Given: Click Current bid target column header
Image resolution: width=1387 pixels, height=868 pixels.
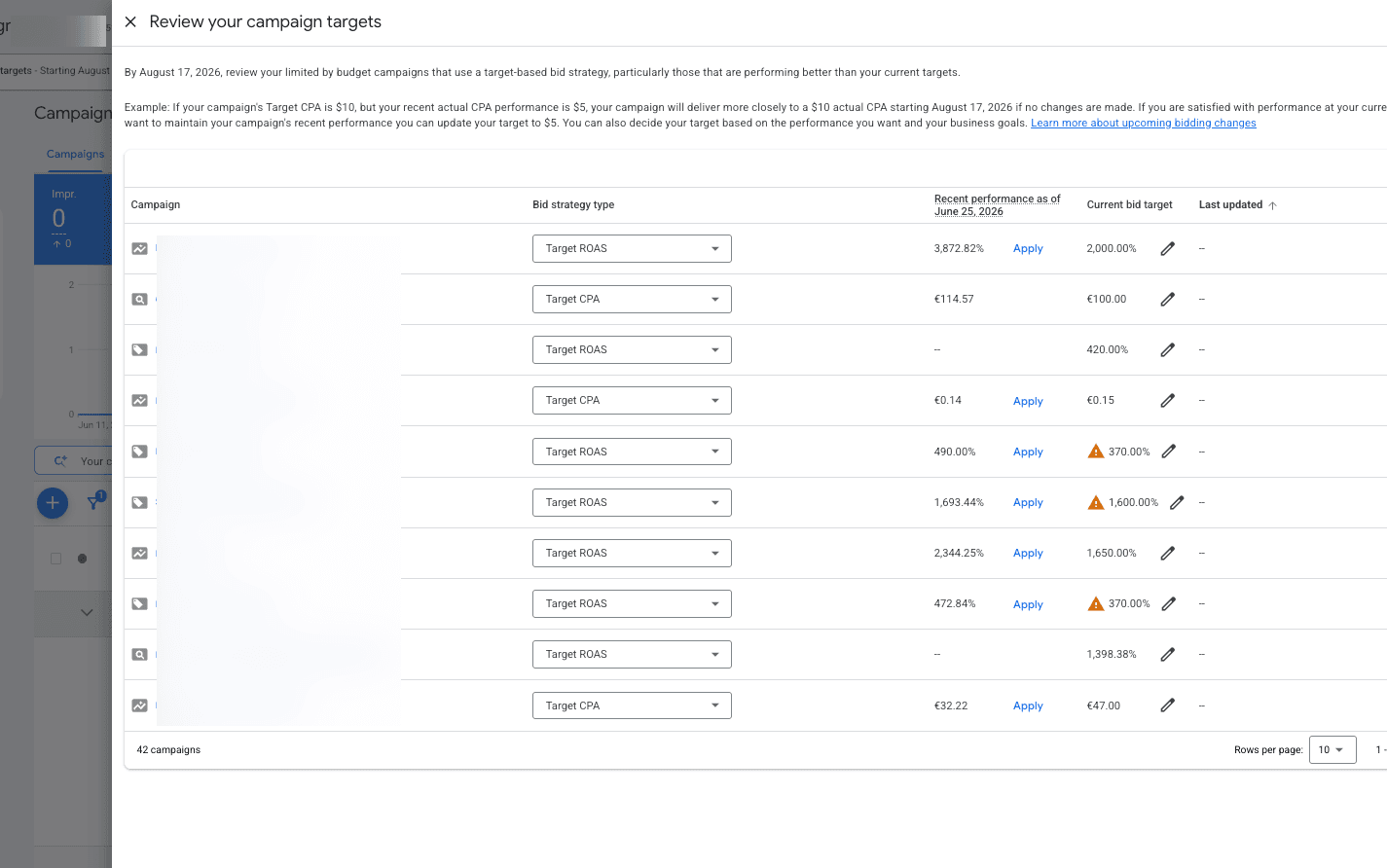Looking at the screenshot, I should coord(1129,204).
